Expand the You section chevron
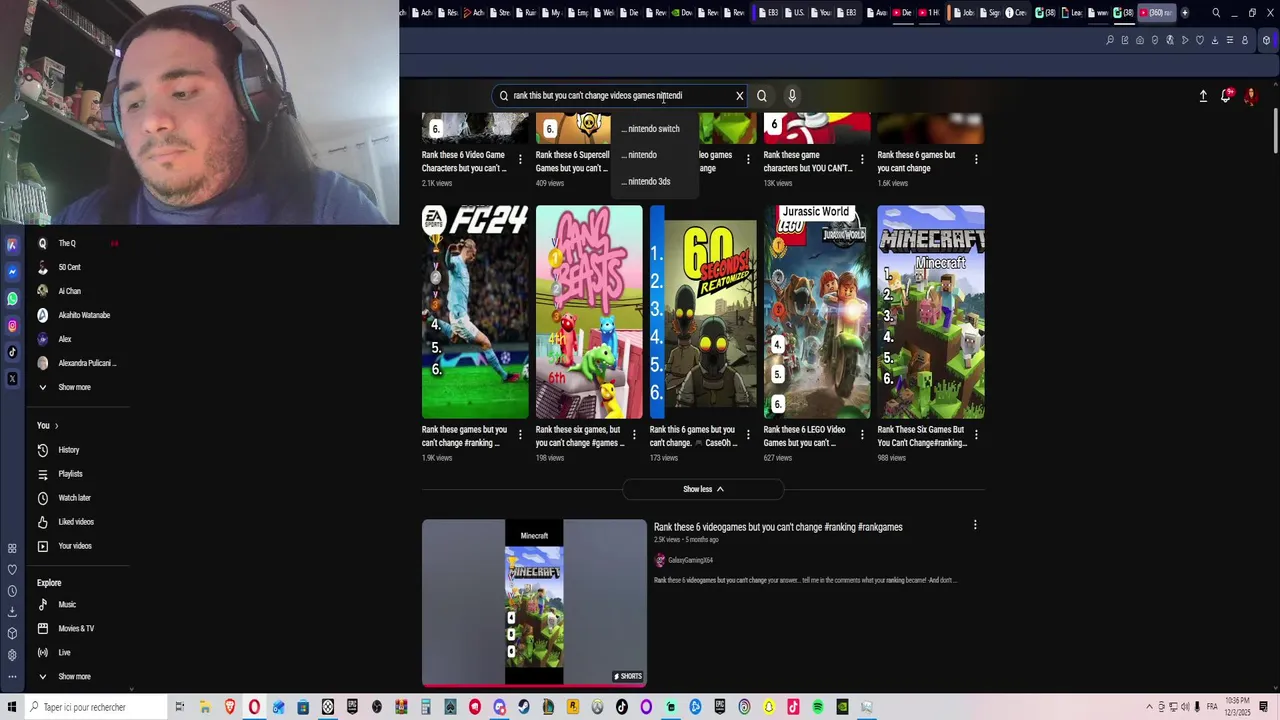This screenshot has width=1280, height=720. [56, 426]
